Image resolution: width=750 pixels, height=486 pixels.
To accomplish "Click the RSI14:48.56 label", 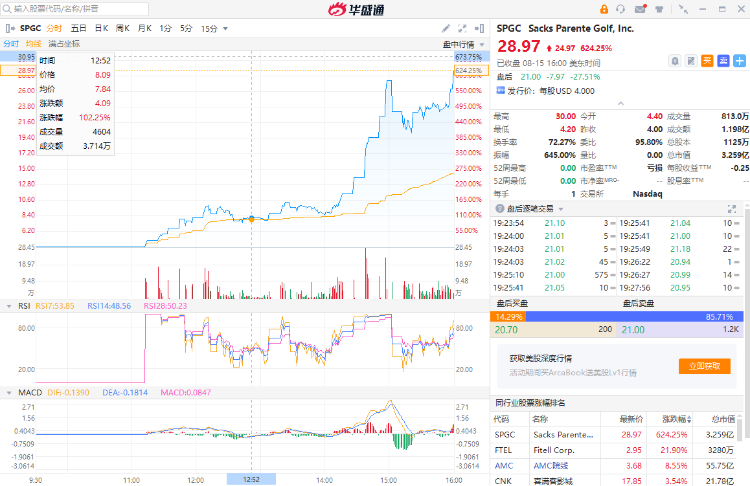I will coord(109,306).
